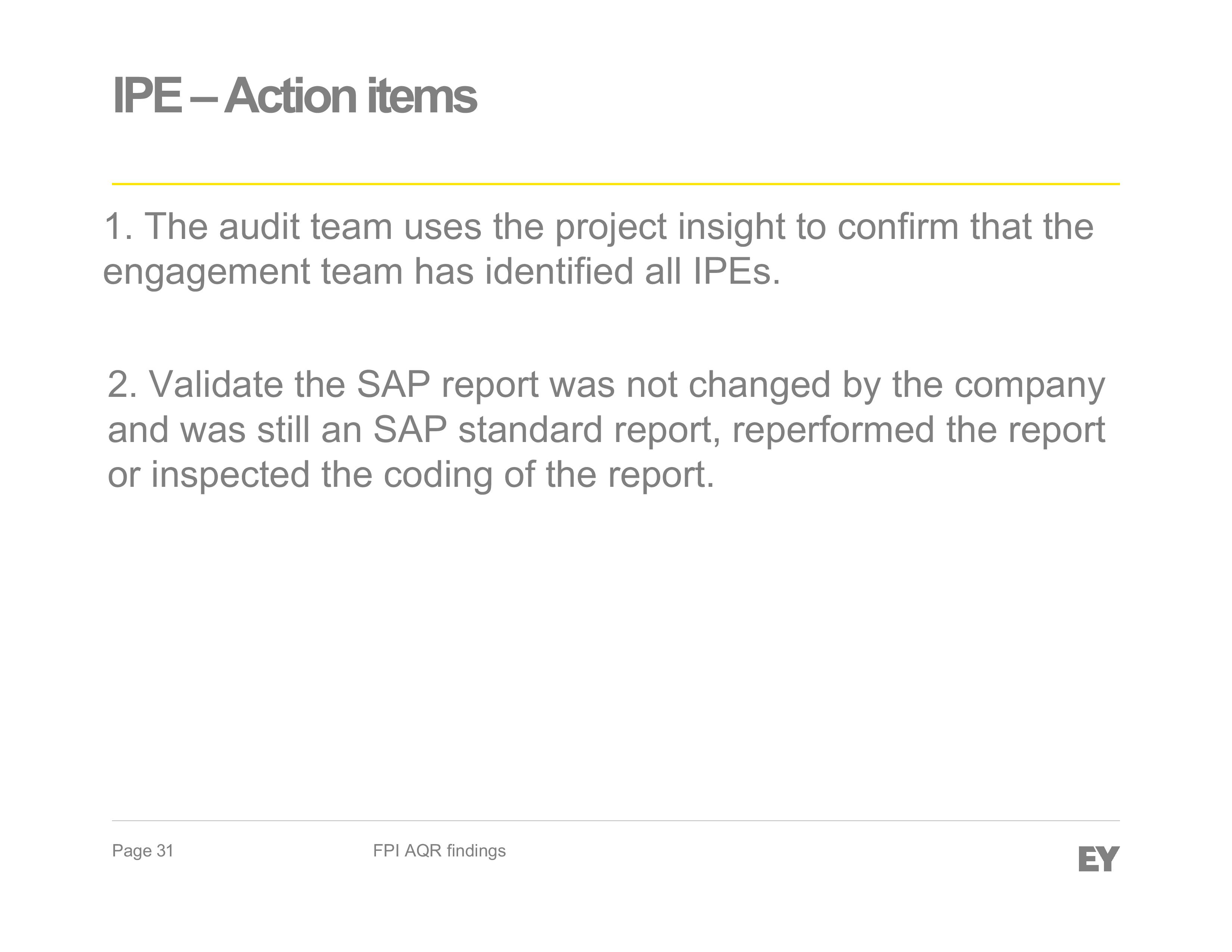Screen dimensions: 1232x952
Task: Select the yellow divider line under the title
Action: tap(616, 184)
